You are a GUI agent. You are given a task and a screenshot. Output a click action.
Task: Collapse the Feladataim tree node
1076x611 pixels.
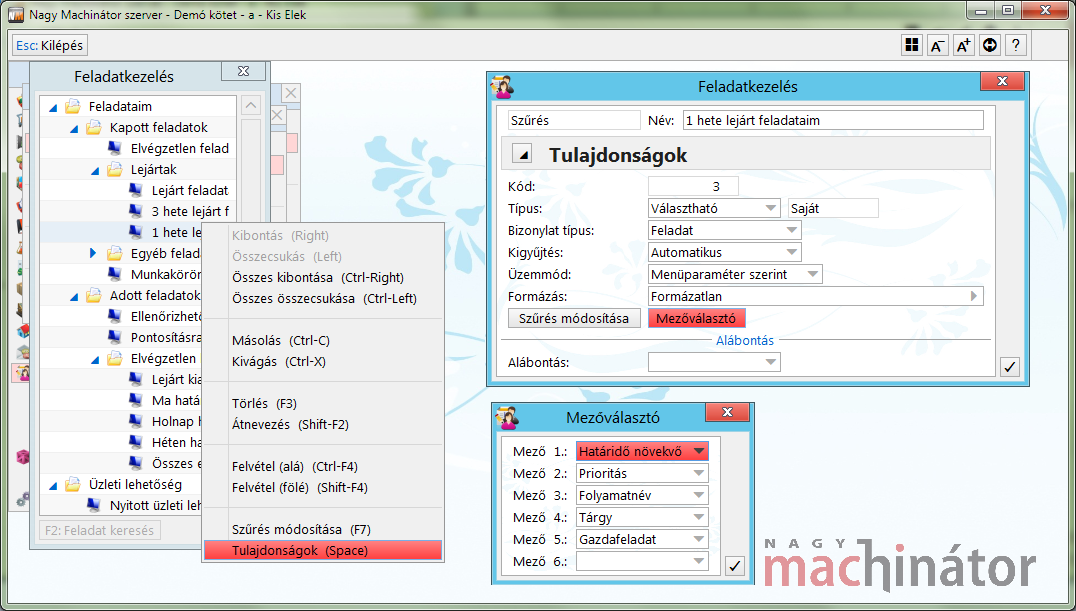tap(53, 107)
